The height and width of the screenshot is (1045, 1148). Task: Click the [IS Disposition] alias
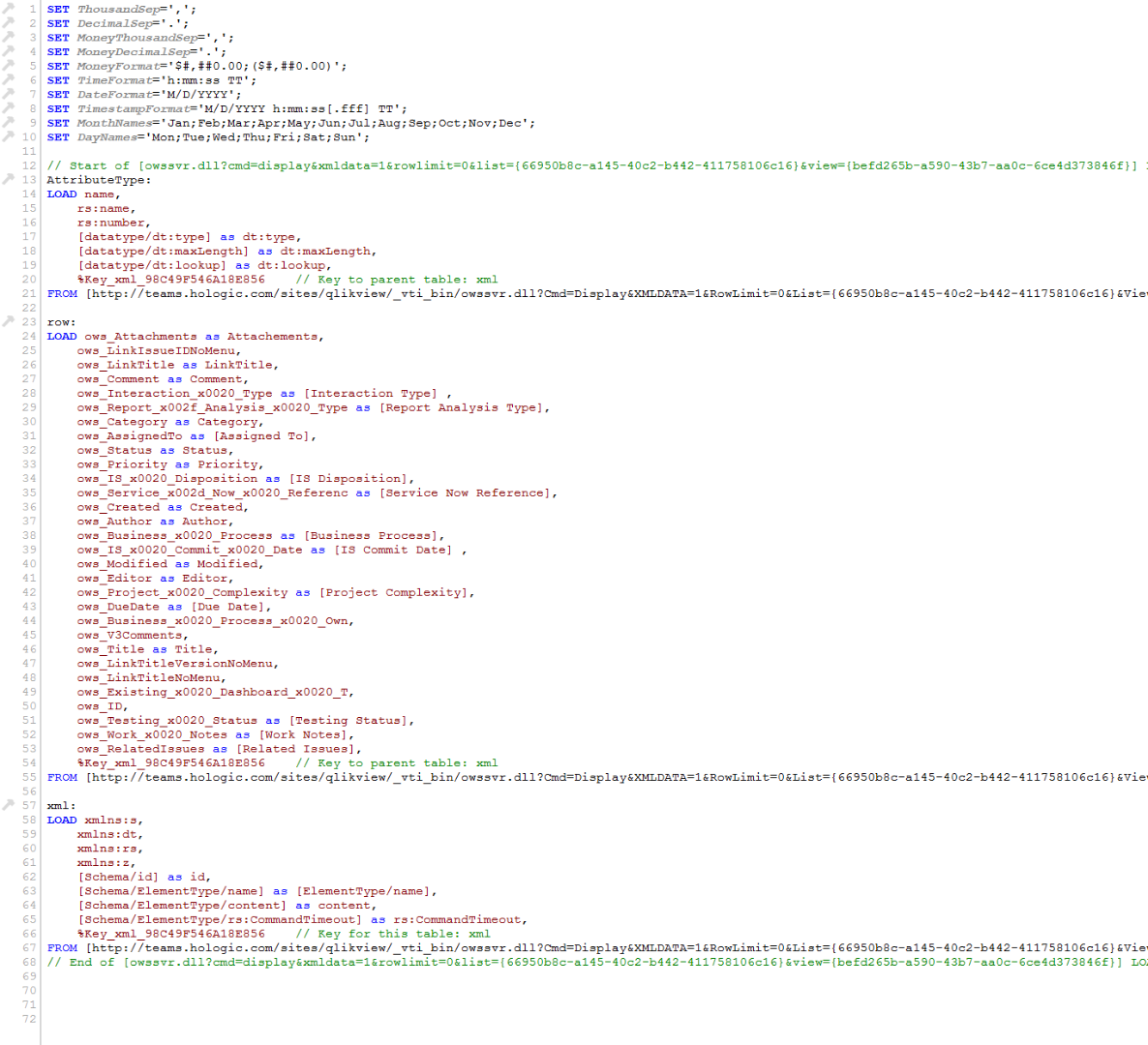[347, 479]
